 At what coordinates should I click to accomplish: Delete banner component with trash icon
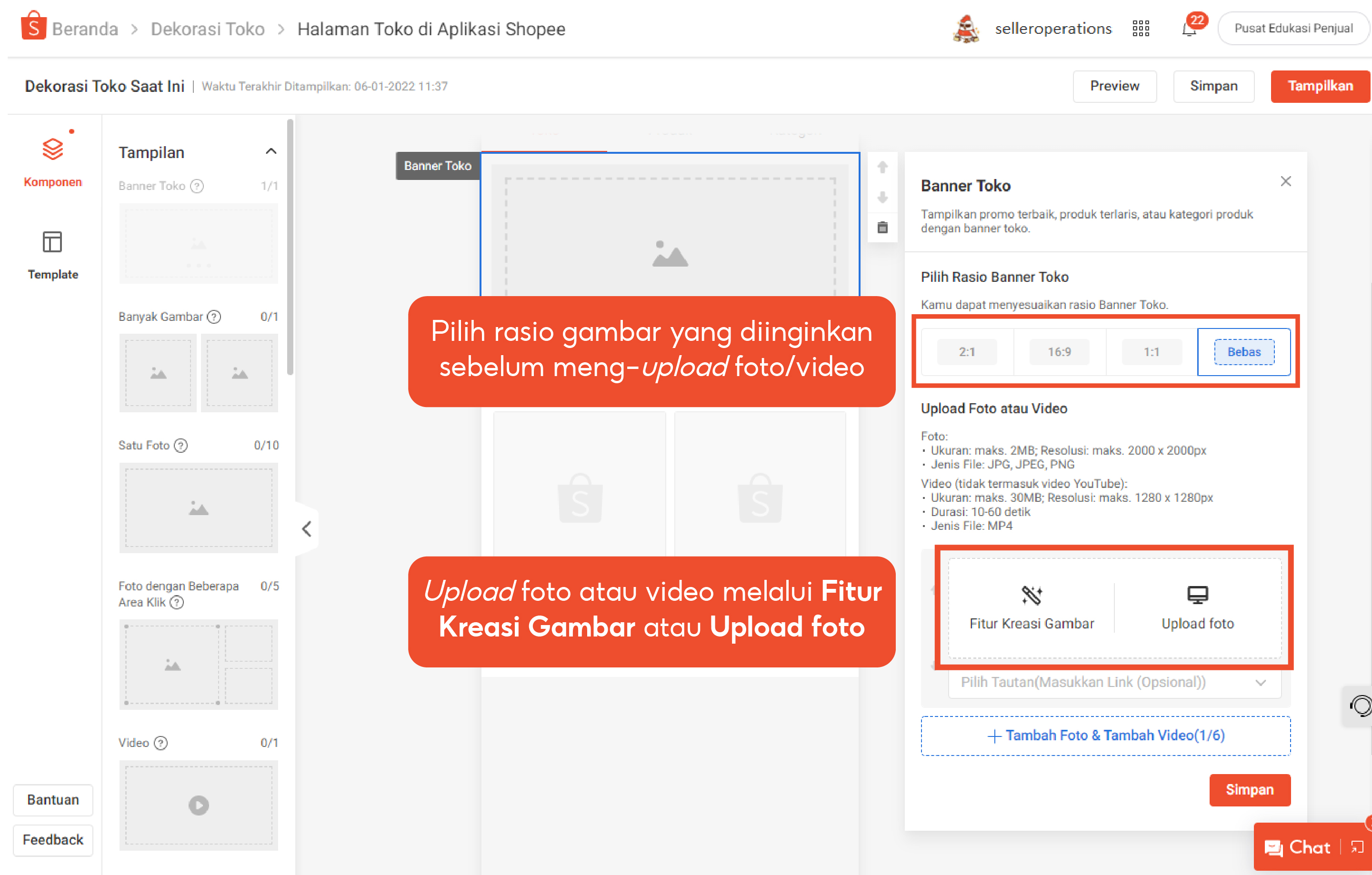pos(882,227)
